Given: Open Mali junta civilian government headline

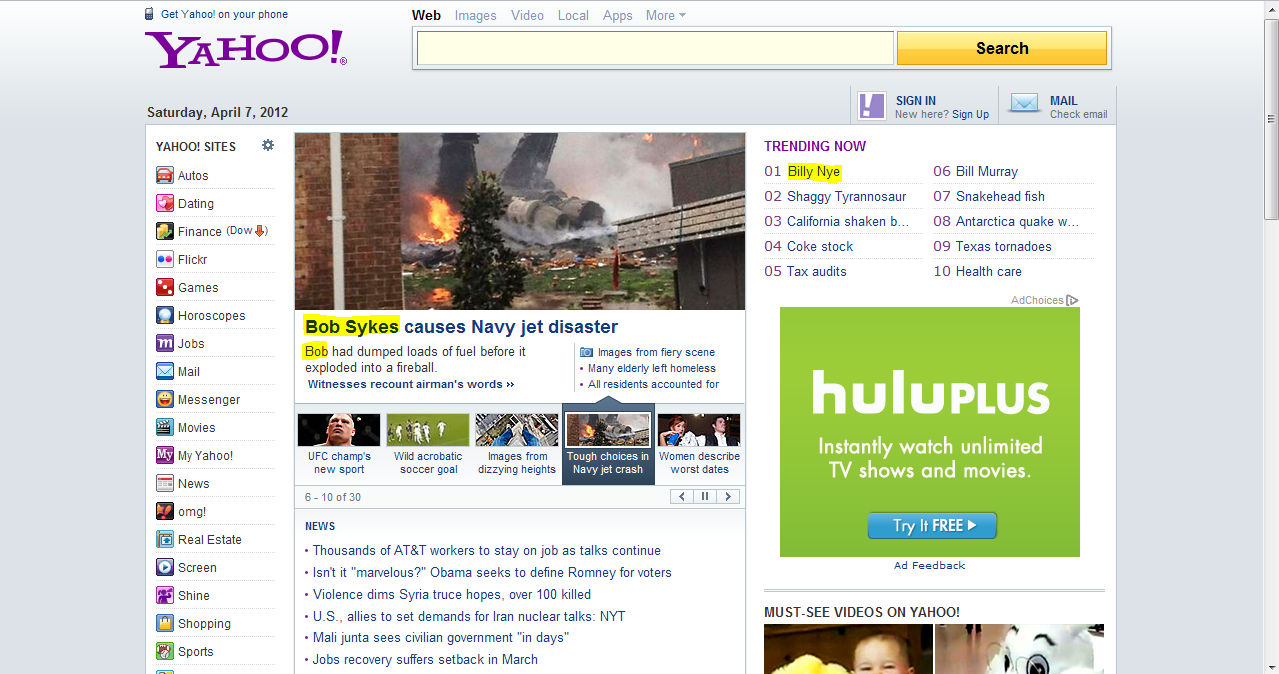Looking at the screenshot, I should click(x=441, y=638).
